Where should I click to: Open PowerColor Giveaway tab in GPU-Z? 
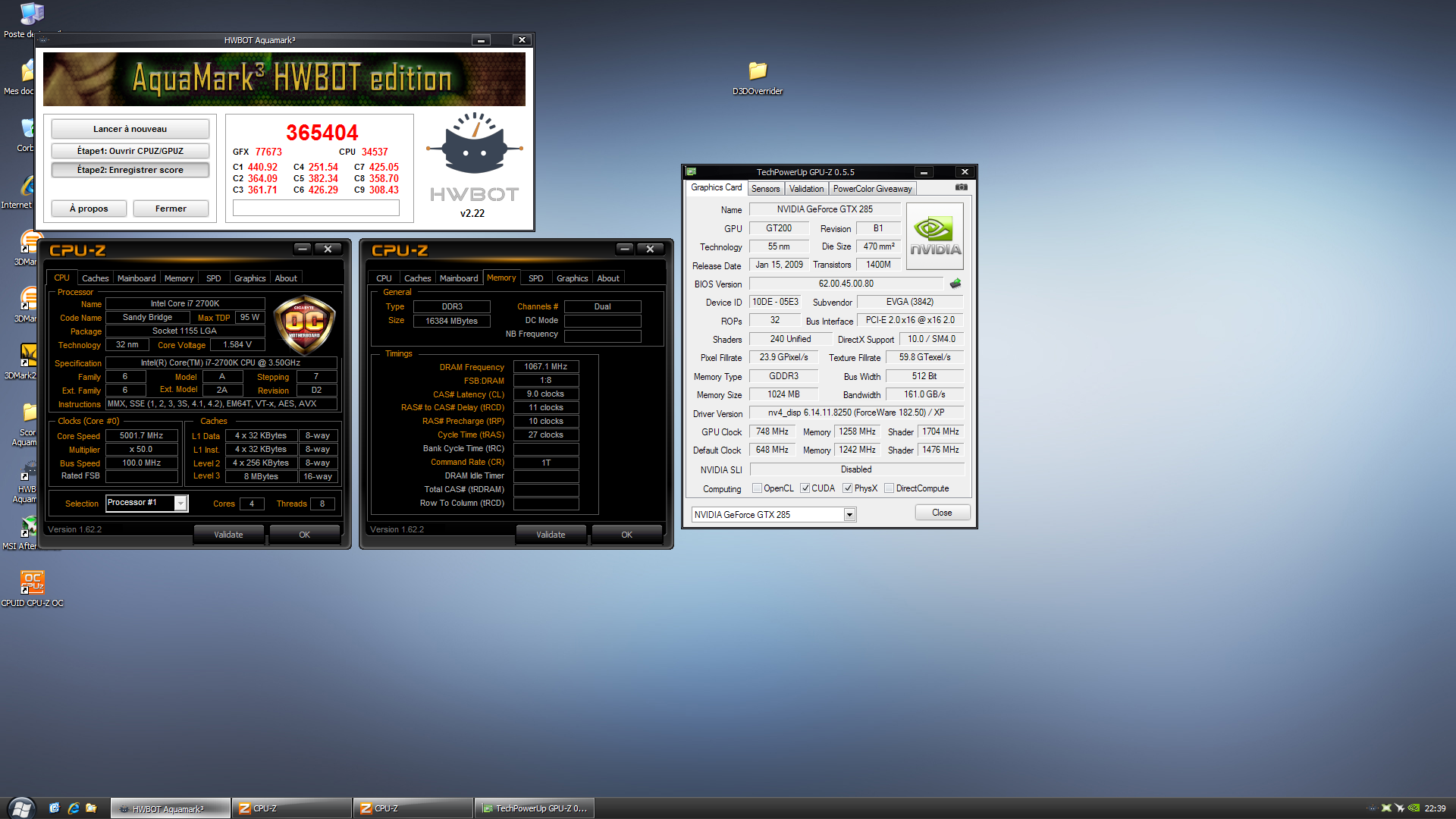(872, 189)
